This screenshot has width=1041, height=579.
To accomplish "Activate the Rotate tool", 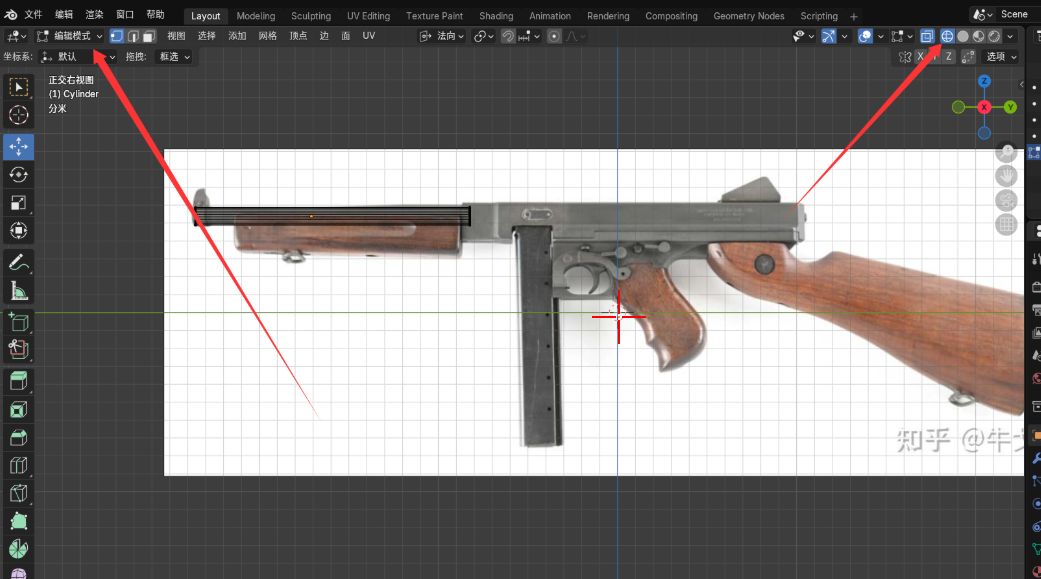I will (x=18, y=175).
